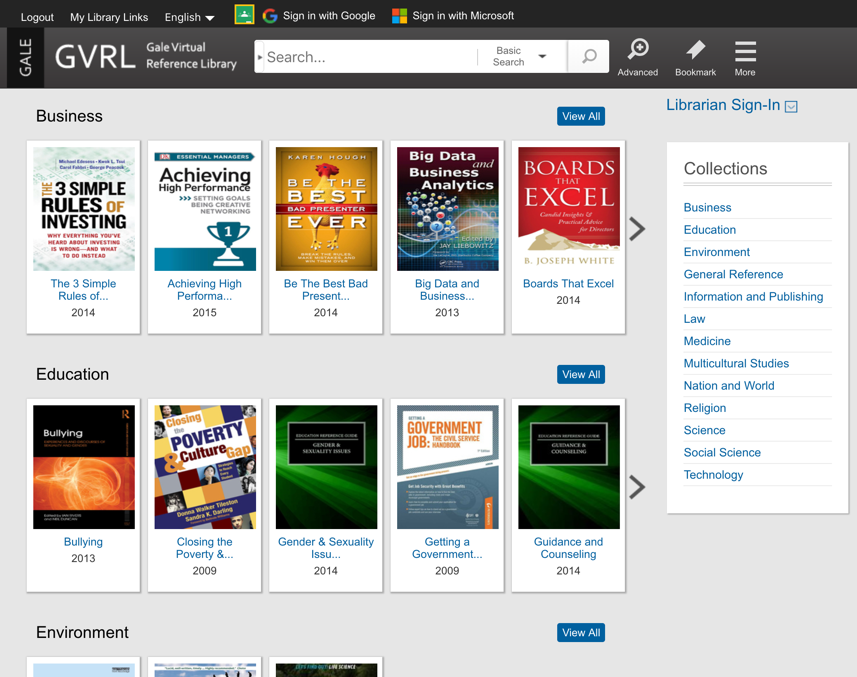Image resolution: width=857 pixels, height=677 pixels.
Task: Click the Bookmark icon
Action: coord(695,57)
